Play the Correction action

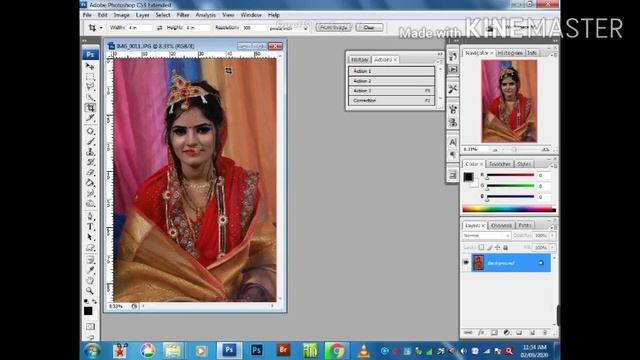pos(391,100)
